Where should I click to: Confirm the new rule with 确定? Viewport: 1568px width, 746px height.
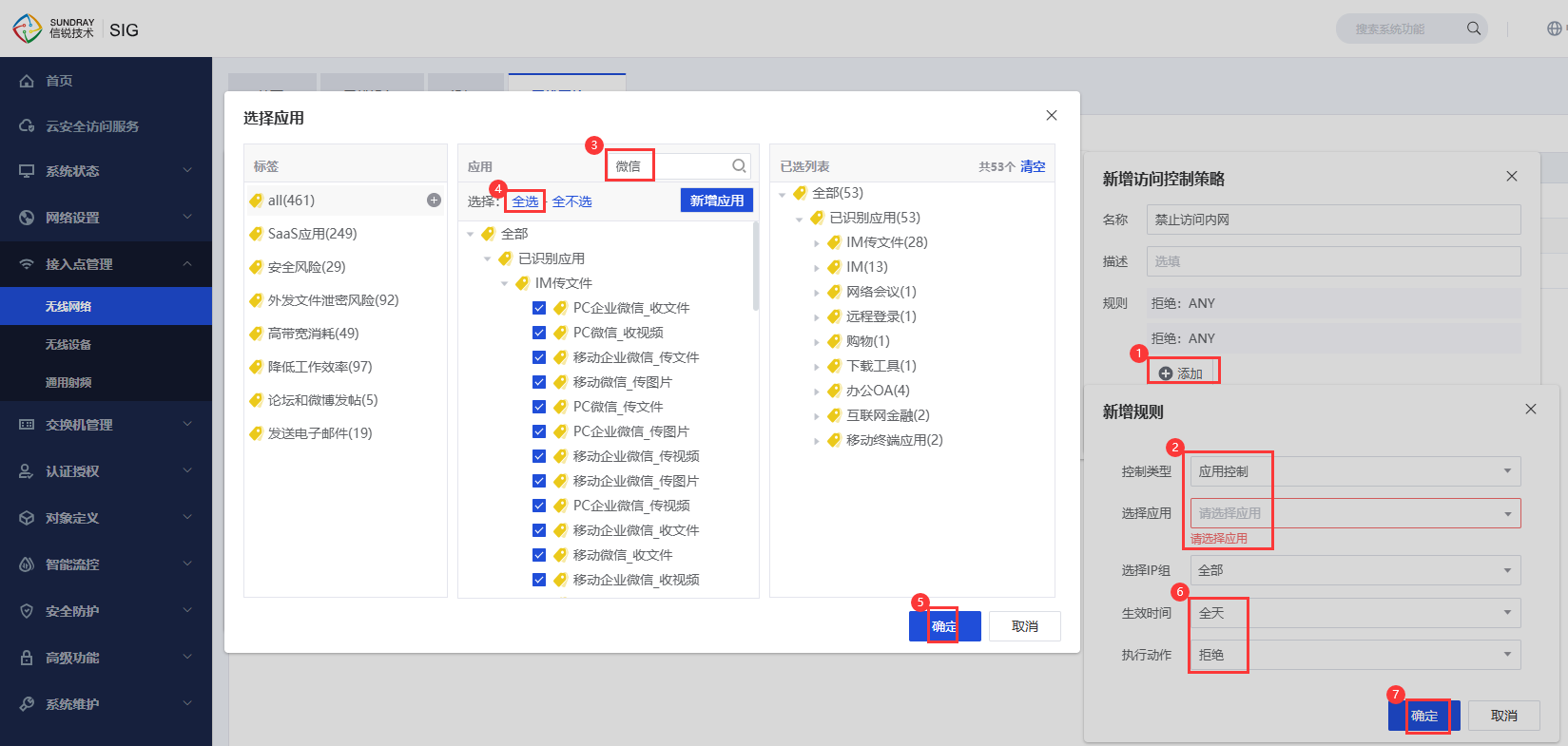1424,716
